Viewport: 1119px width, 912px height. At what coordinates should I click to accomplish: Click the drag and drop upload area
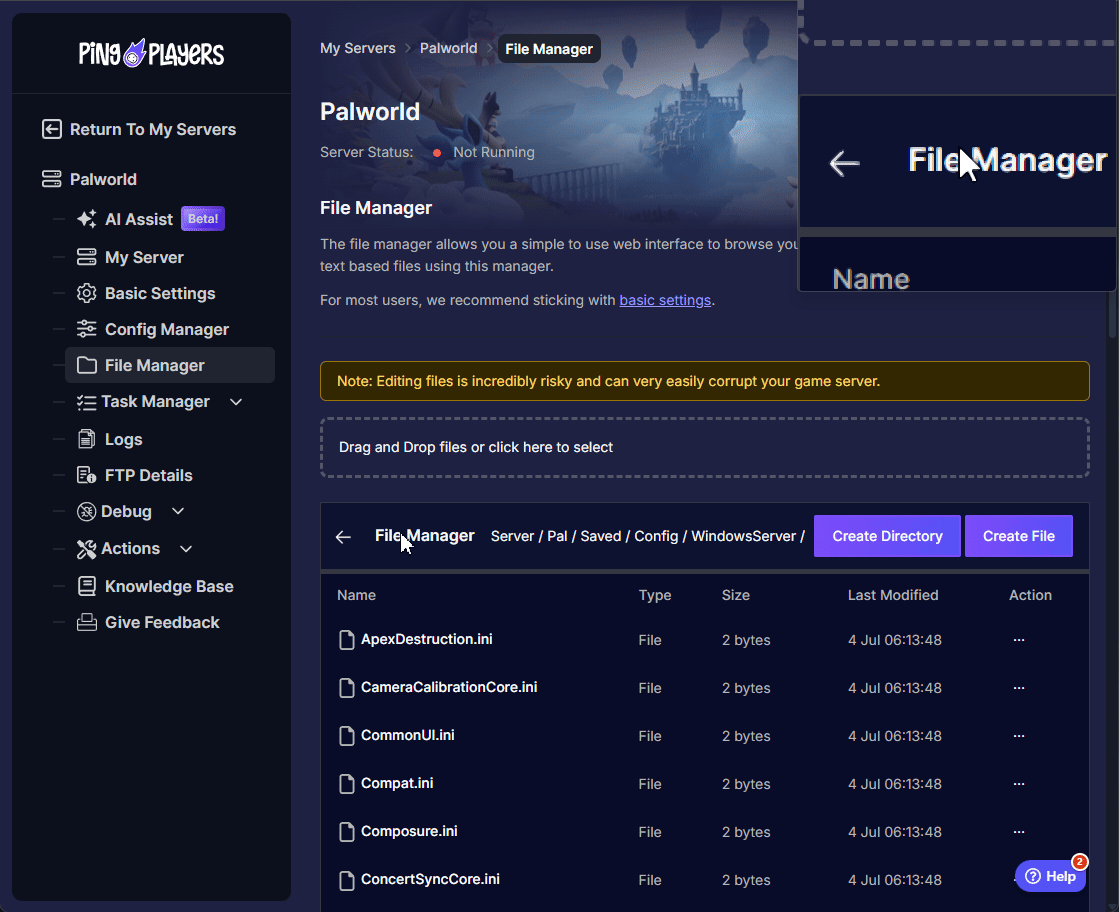[x=704, y=447]
